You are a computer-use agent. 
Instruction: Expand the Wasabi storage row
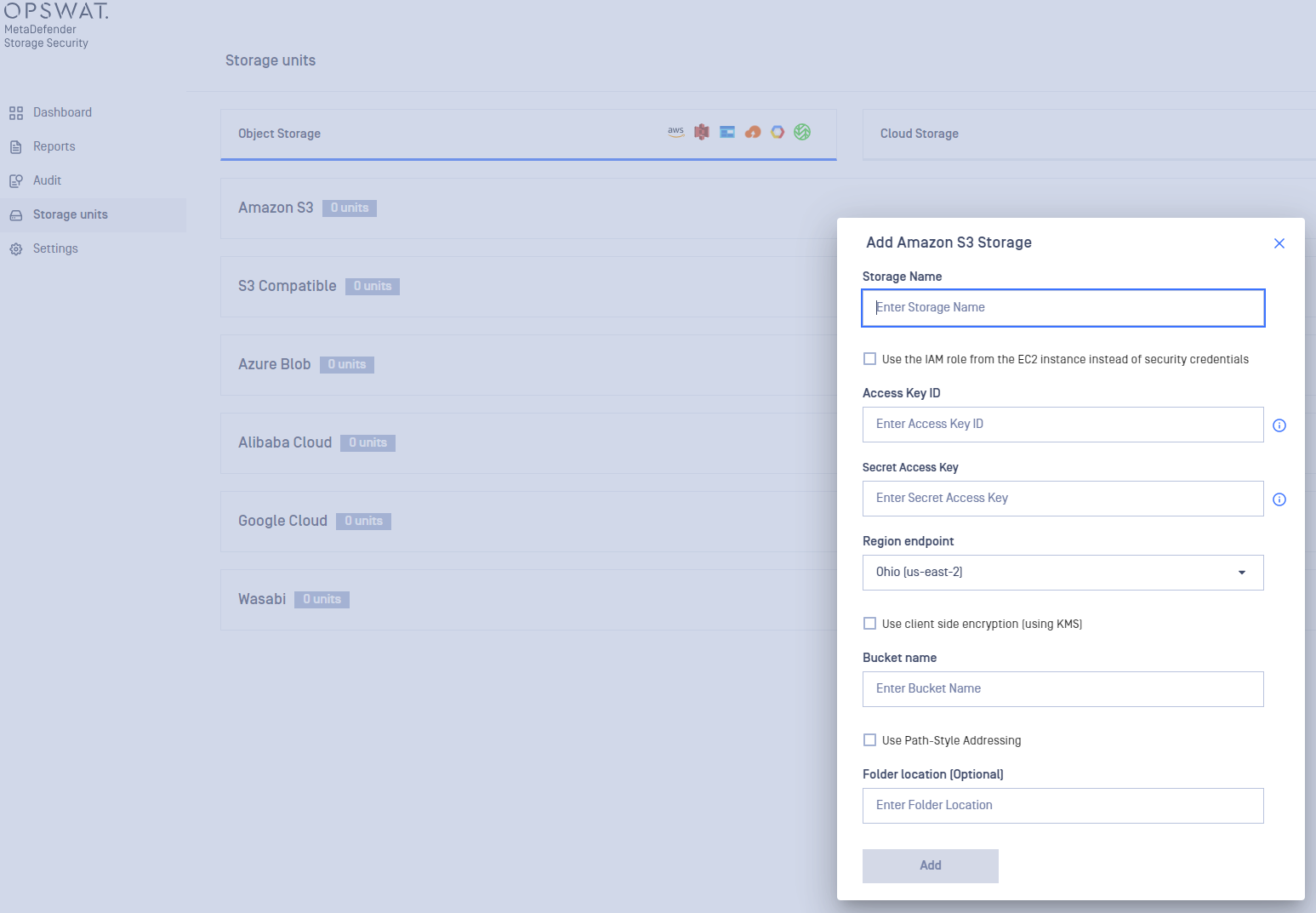coord(528,600)
